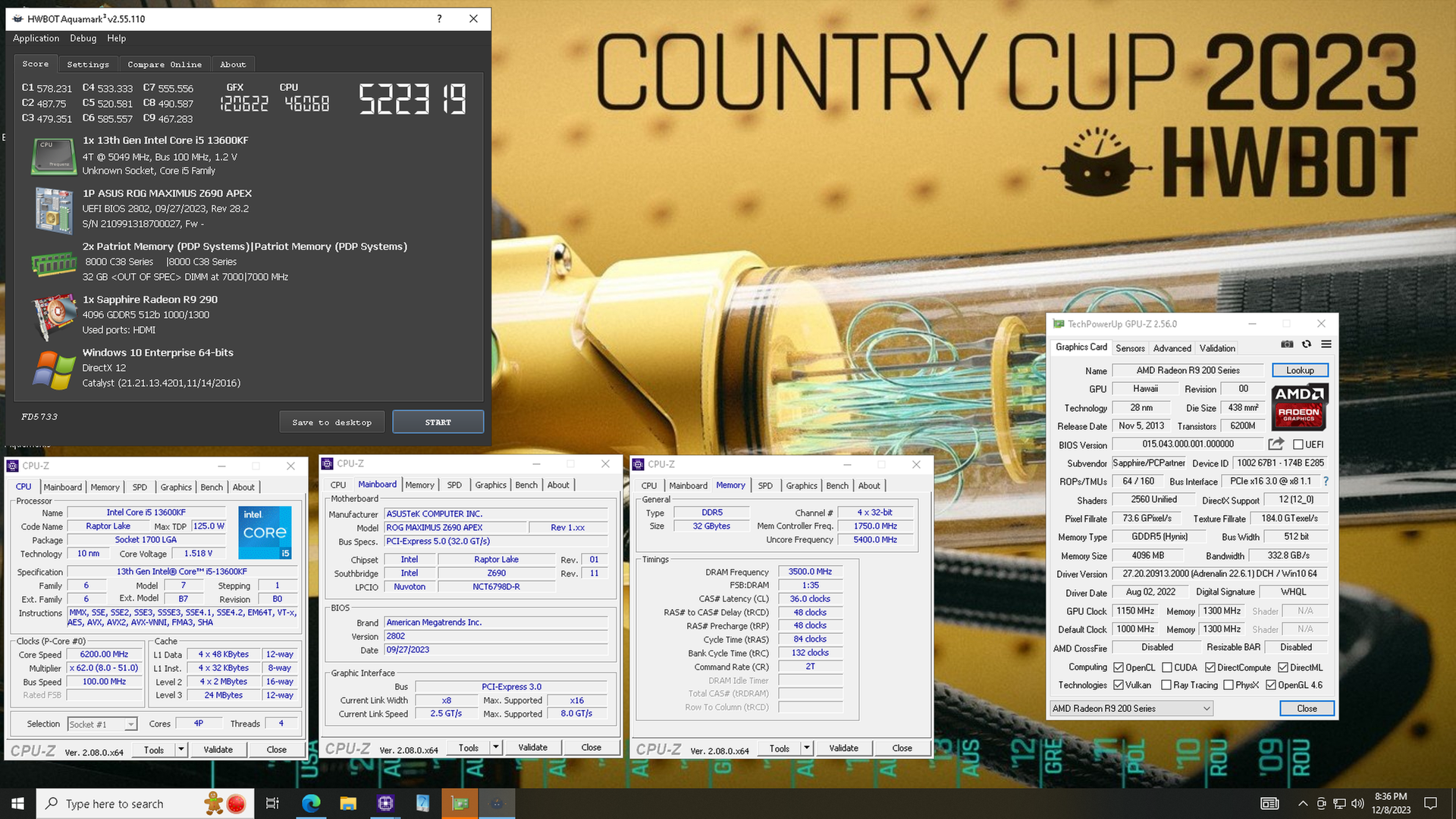Open the Application menu in Aquamark
1456x819 pixels.
36,38
